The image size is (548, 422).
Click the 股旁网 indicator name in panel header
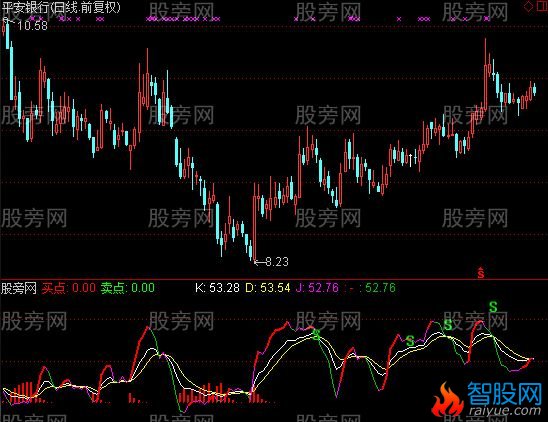(x=19, y=288)
